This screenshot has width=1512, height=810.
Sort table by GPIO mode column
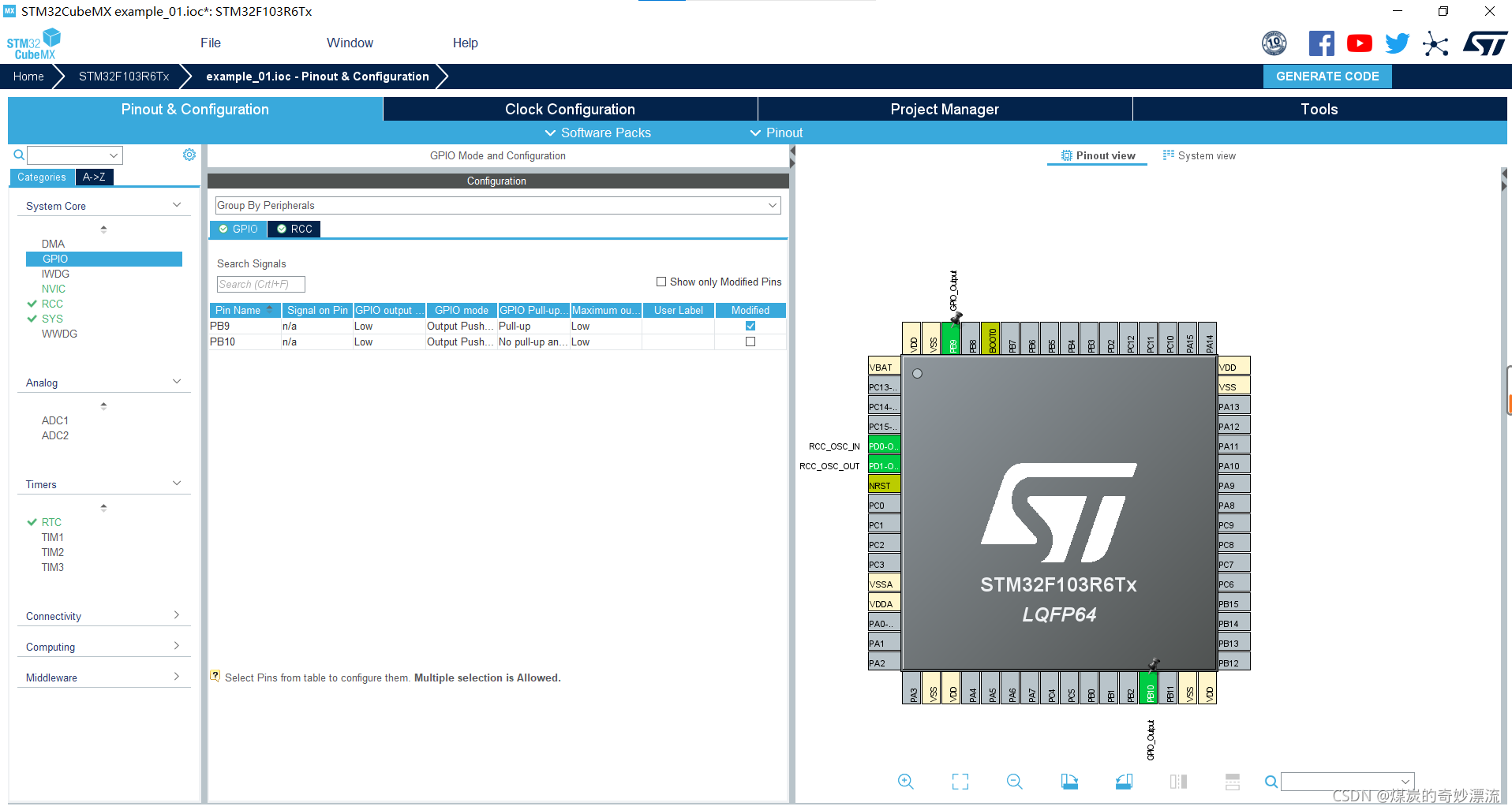click(461, 310)
